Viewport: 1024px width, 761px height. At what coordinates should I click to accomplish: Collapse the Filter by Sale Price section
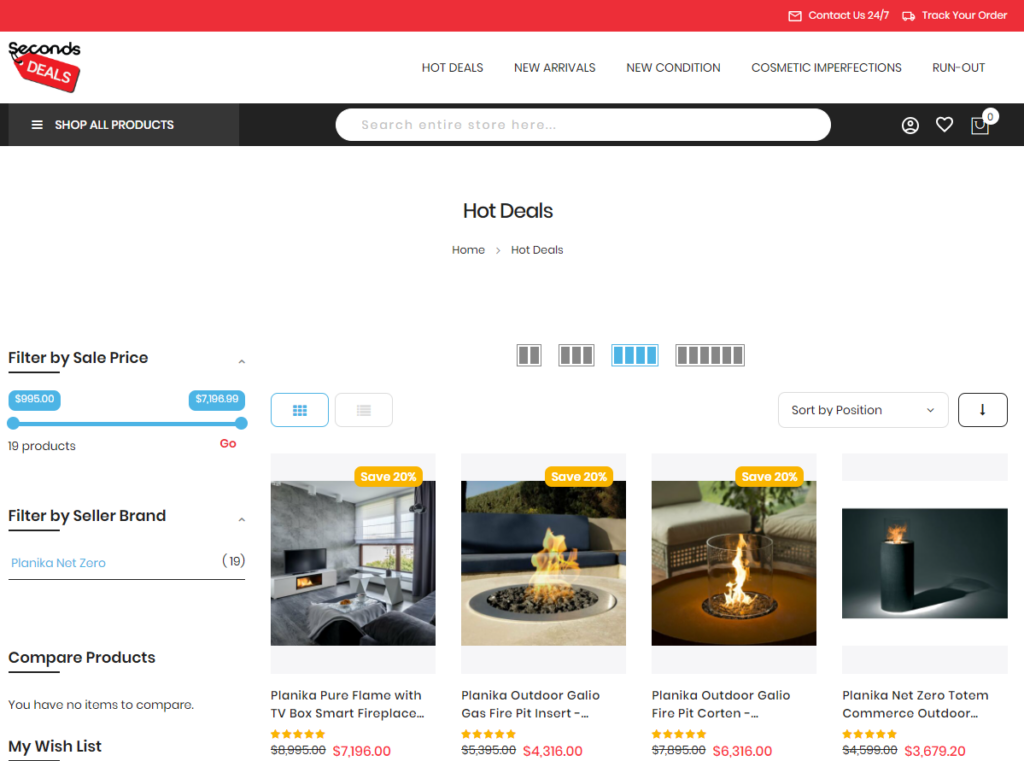point(241,361)
